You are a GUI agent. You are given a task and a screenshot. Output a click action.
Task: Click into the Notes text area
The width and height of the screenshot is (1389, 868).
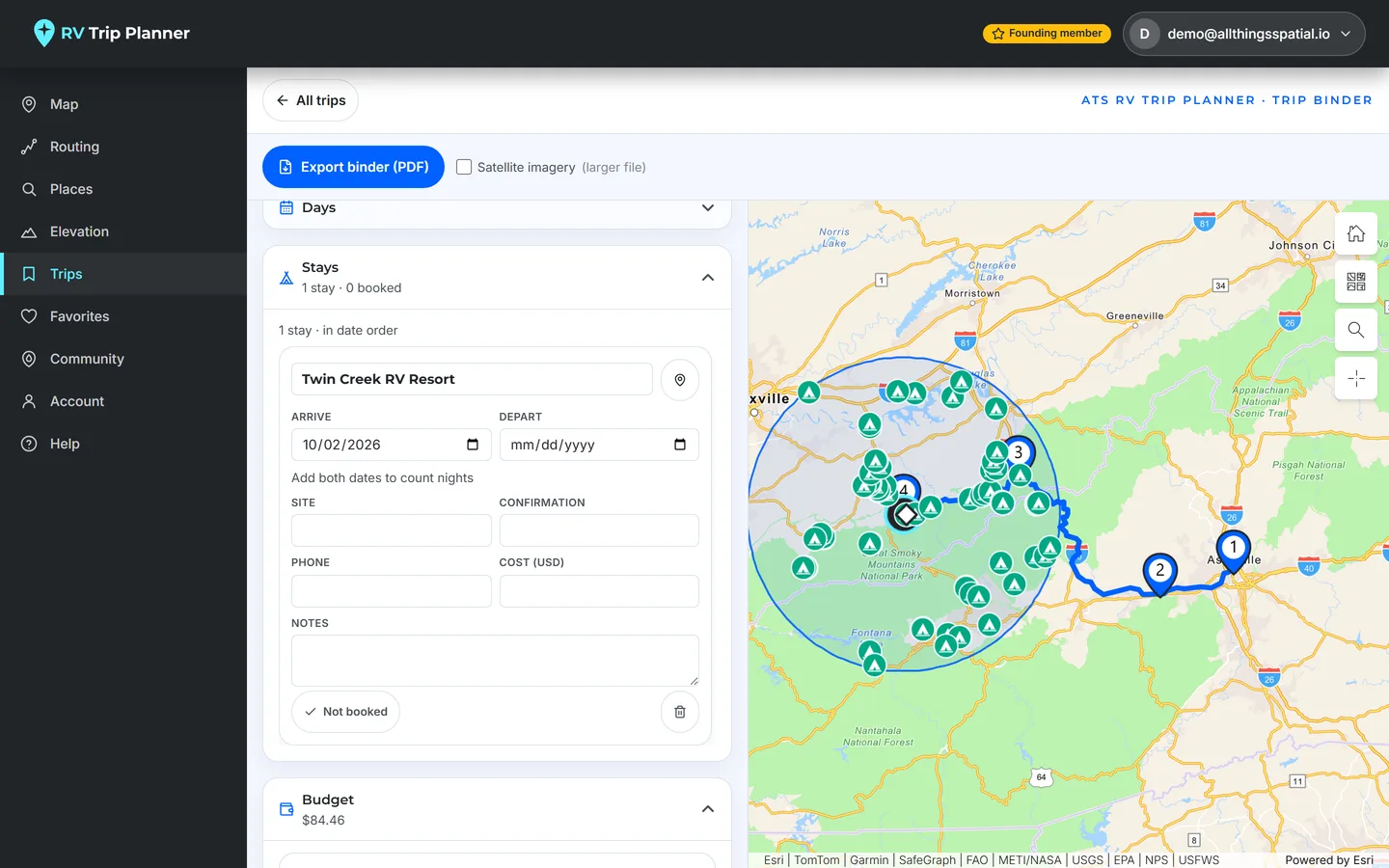pyautogui.click(x=495, y=661)
